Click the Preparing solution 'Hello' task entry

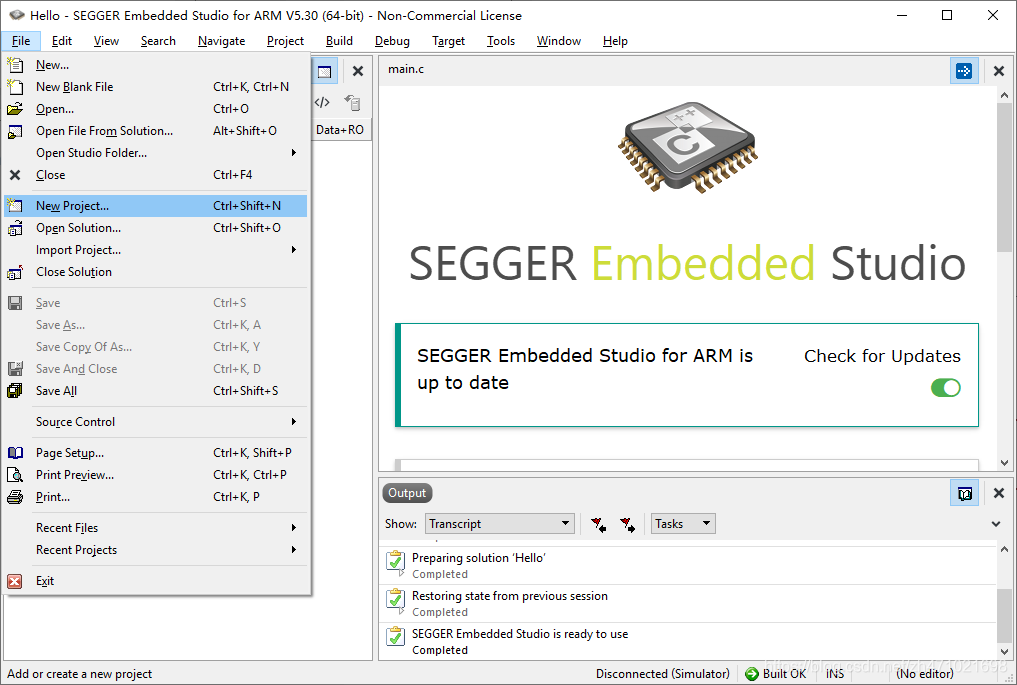(x=688, y=566)
